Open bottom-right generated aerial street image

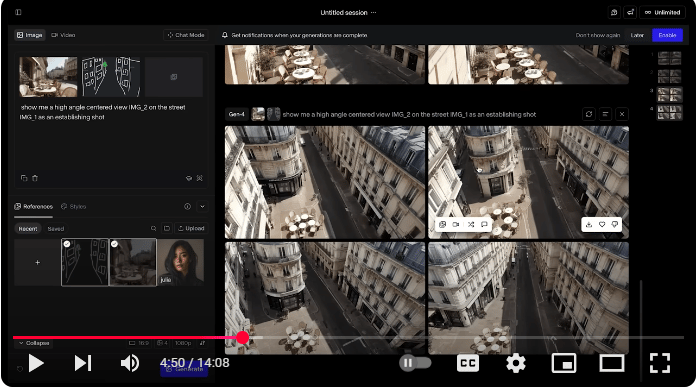(x=528, y=298)
